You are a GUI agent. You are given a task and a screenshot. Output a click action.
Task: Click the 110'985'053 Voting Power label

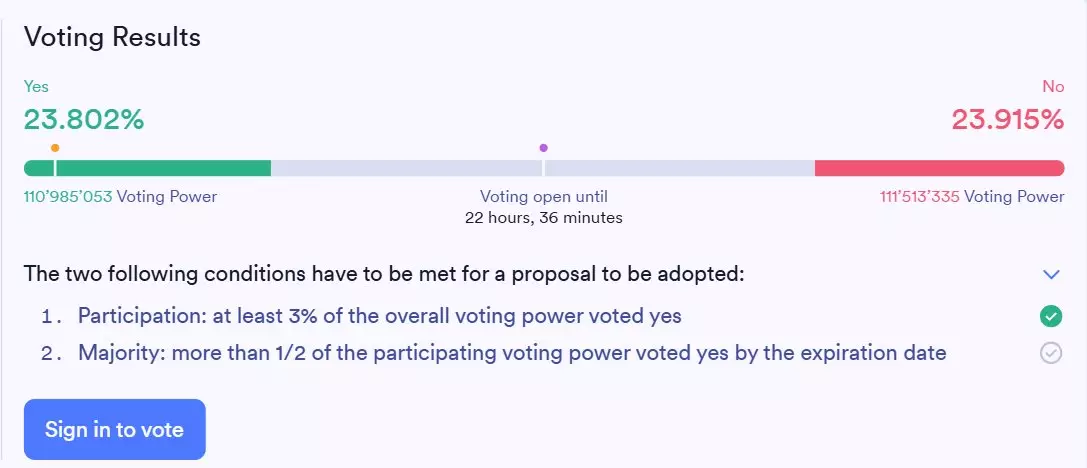[x=121, y=197]
